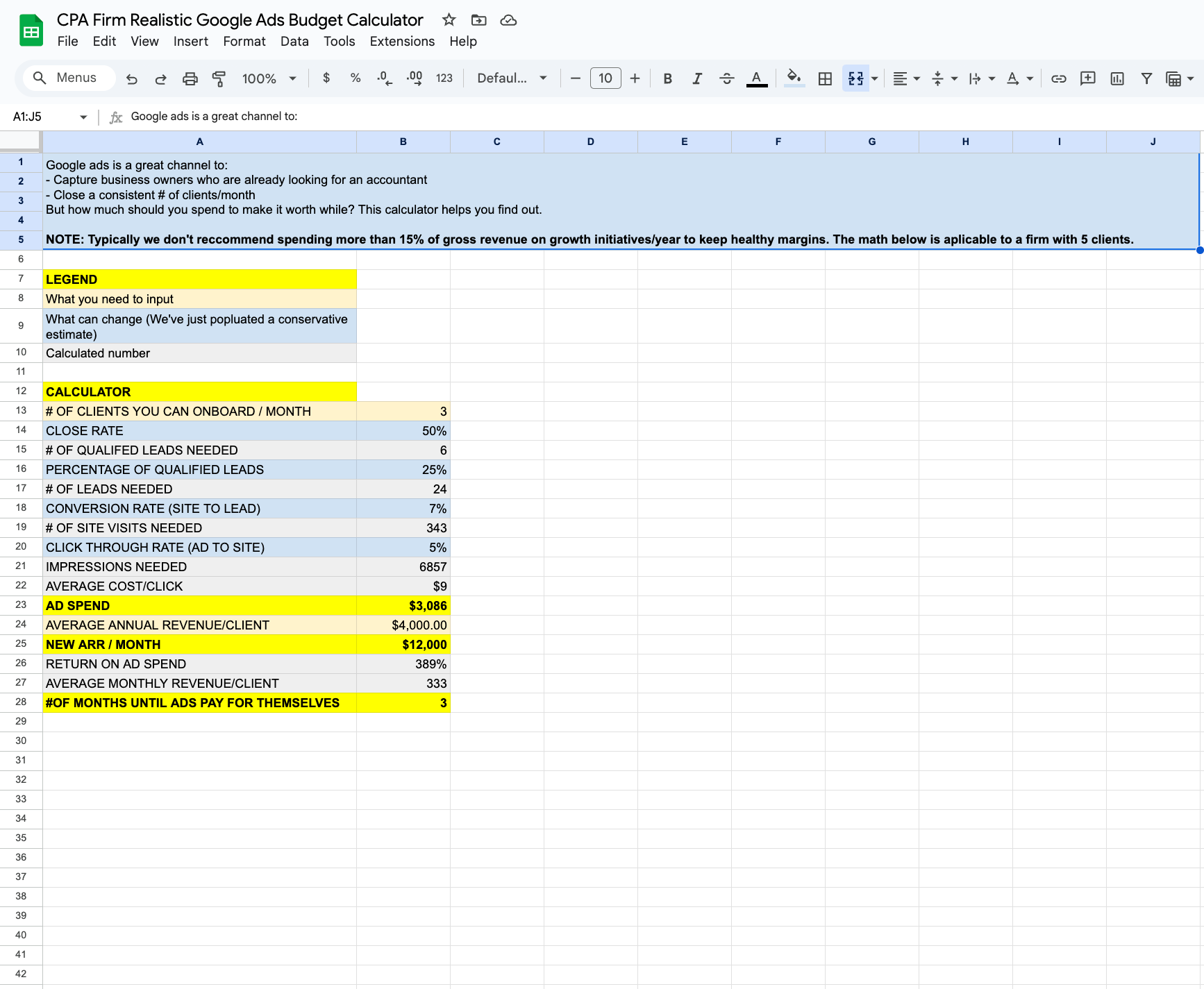
Task: Open the table views dropdown
Action: click(x=1179, y=78)
